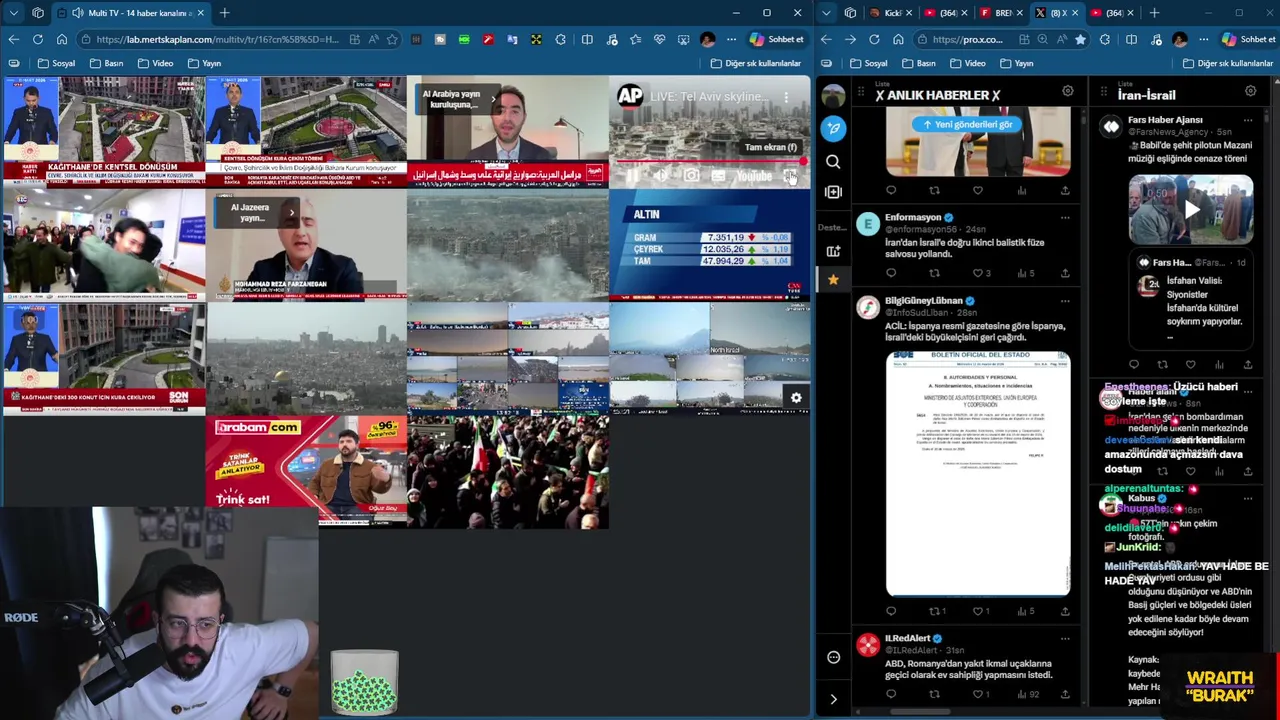Open more options on ILRedAlert post

pos(1064,638)
